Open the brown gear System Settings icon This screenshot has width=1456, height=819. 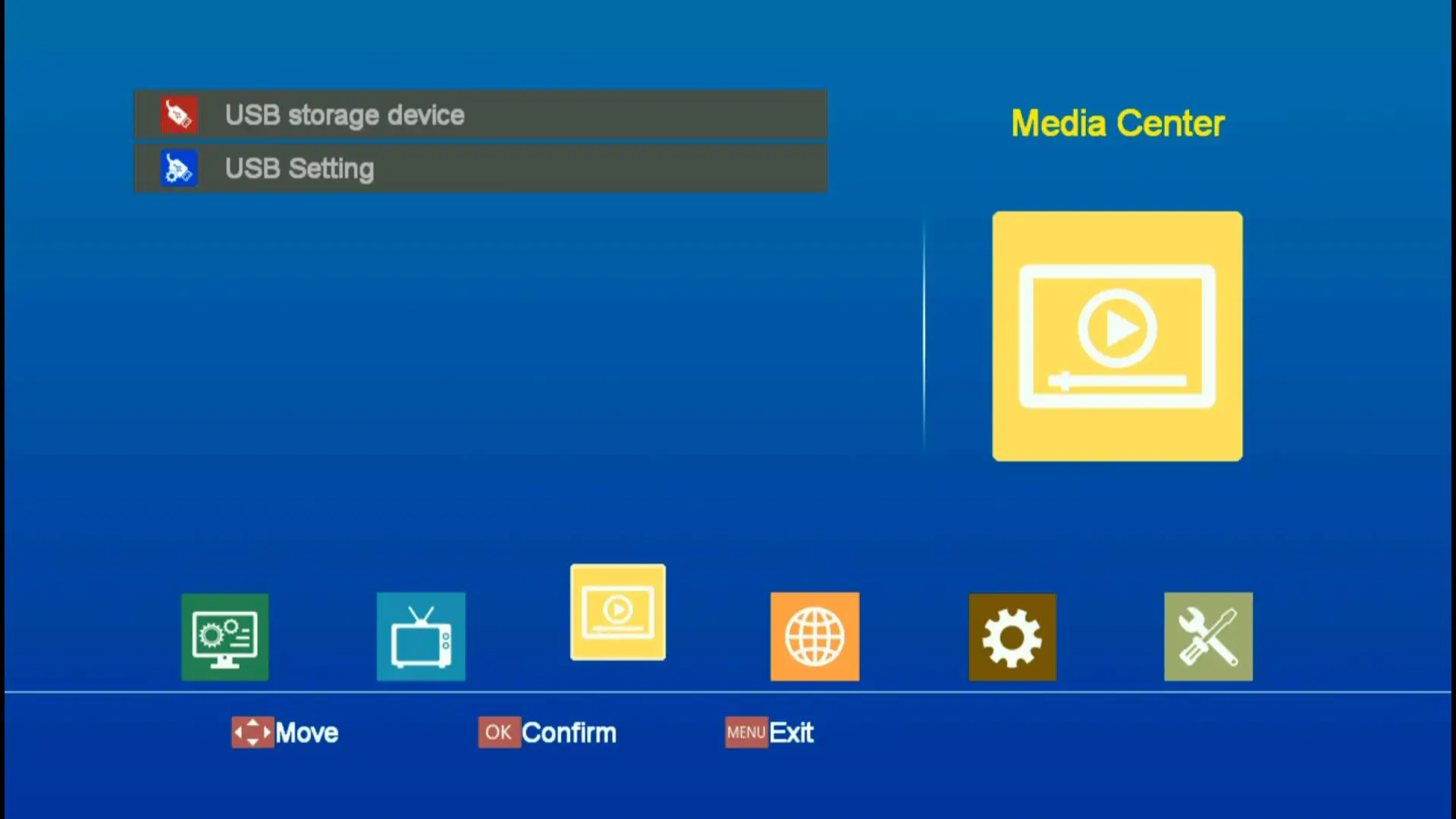click(x=1012, y=636)
